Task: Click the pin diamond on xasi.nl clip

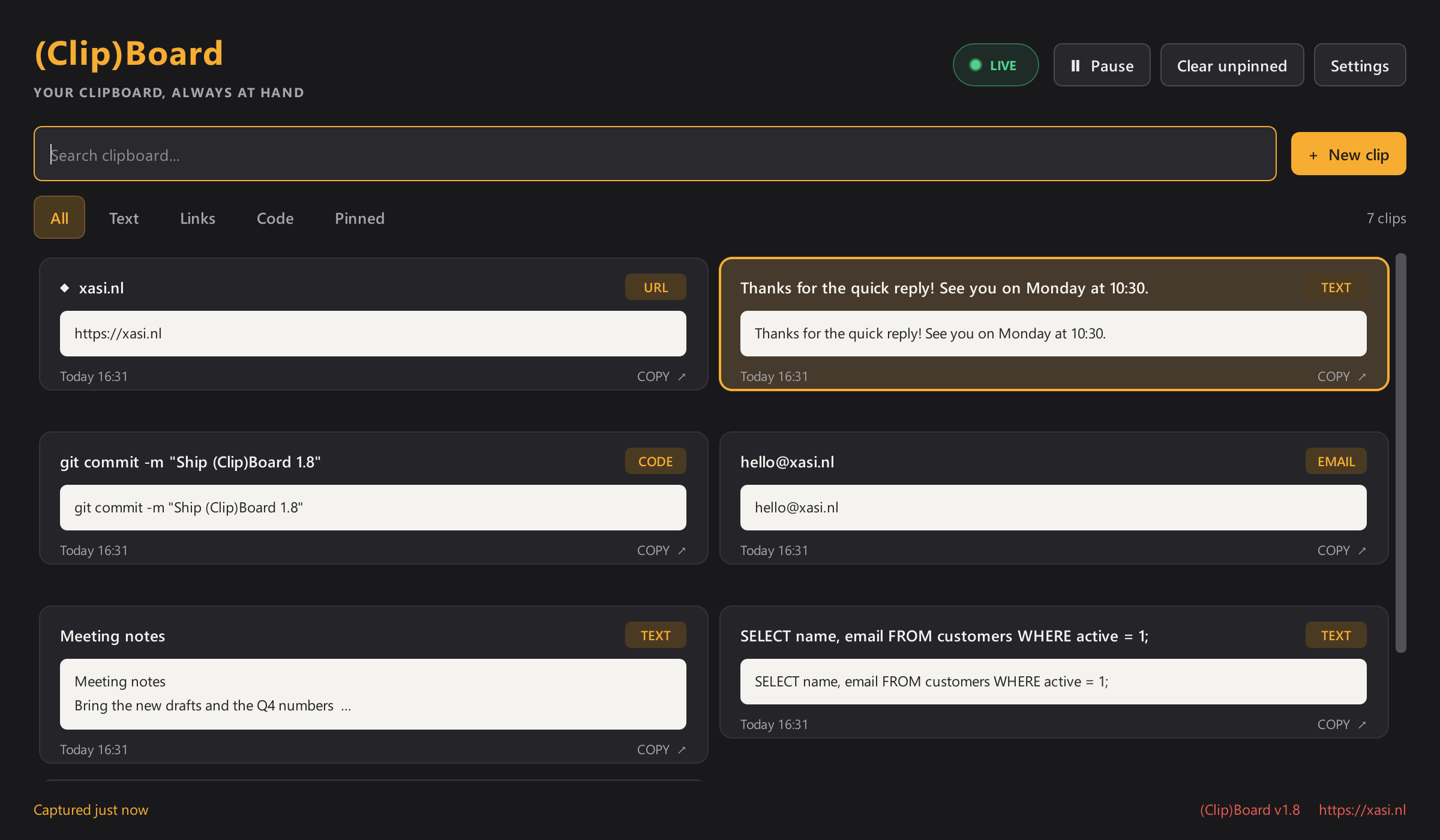Action: coord(65,288)
